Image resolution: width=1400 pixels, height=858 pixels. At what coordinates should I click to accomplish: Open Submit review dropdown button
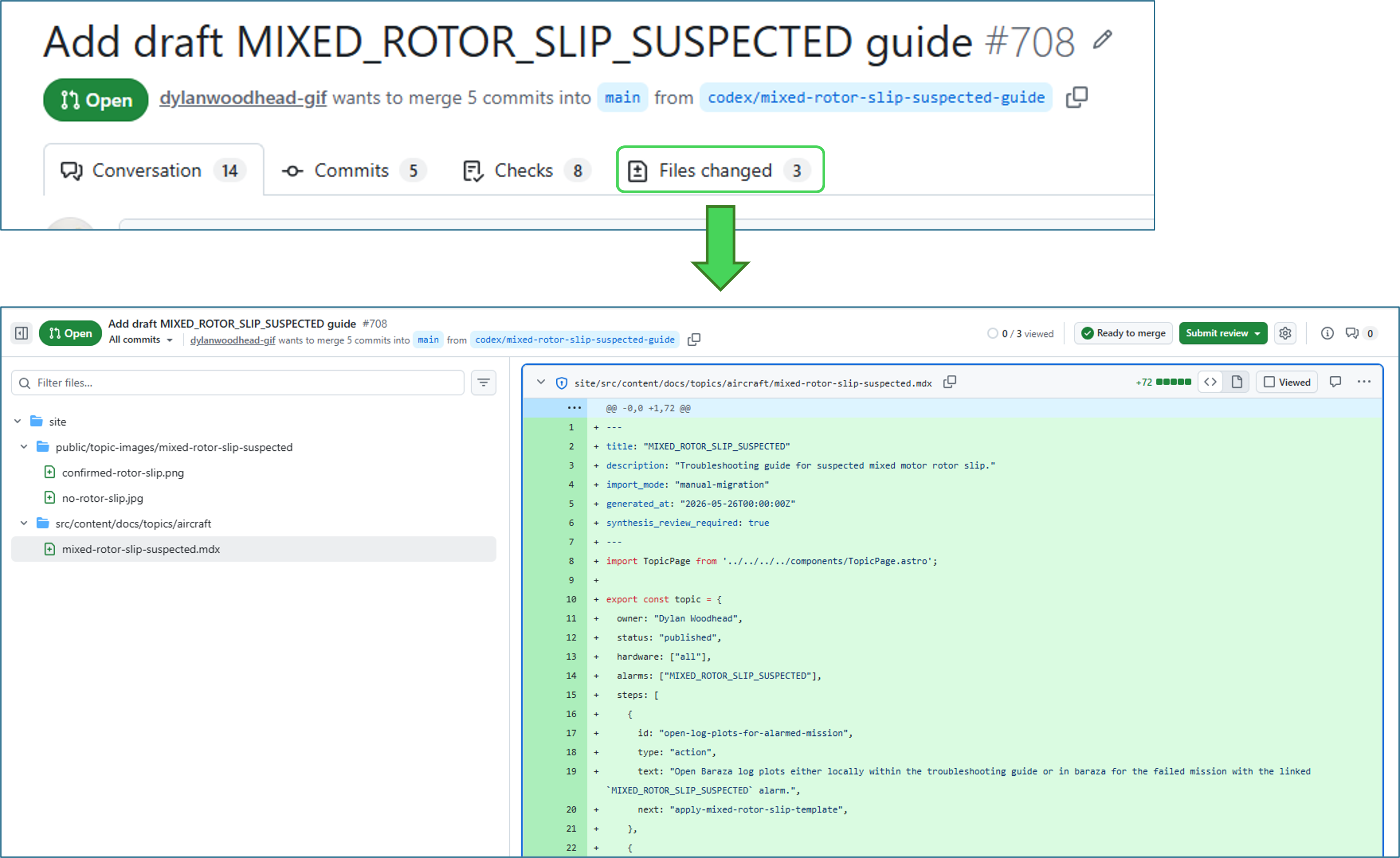tap(1223, 334)
